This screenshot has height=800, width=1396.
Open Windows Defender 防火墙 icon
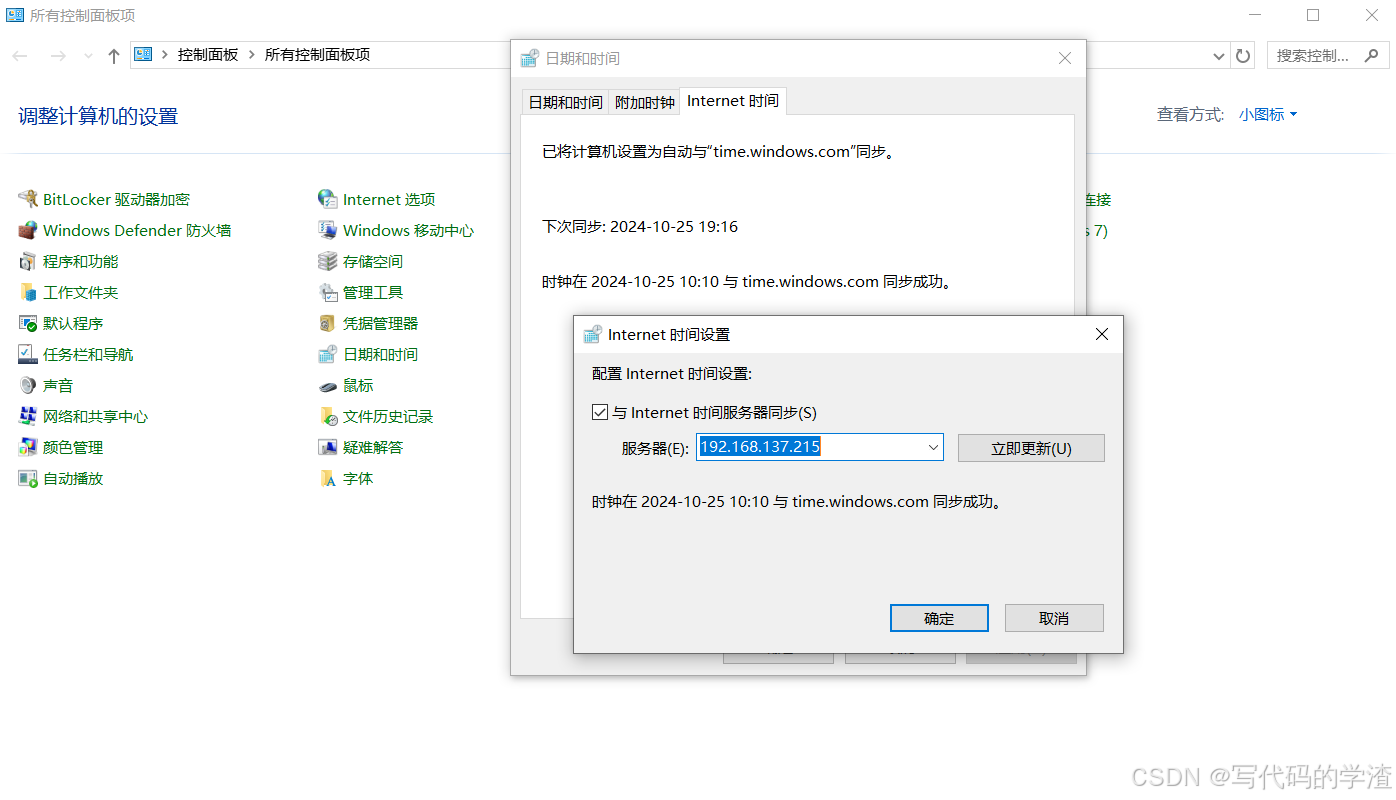point(28,230)
